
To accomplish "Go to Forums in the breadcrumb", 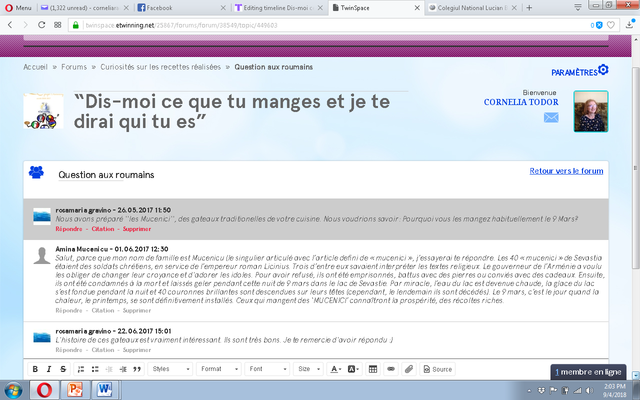I will click(74, 67).
